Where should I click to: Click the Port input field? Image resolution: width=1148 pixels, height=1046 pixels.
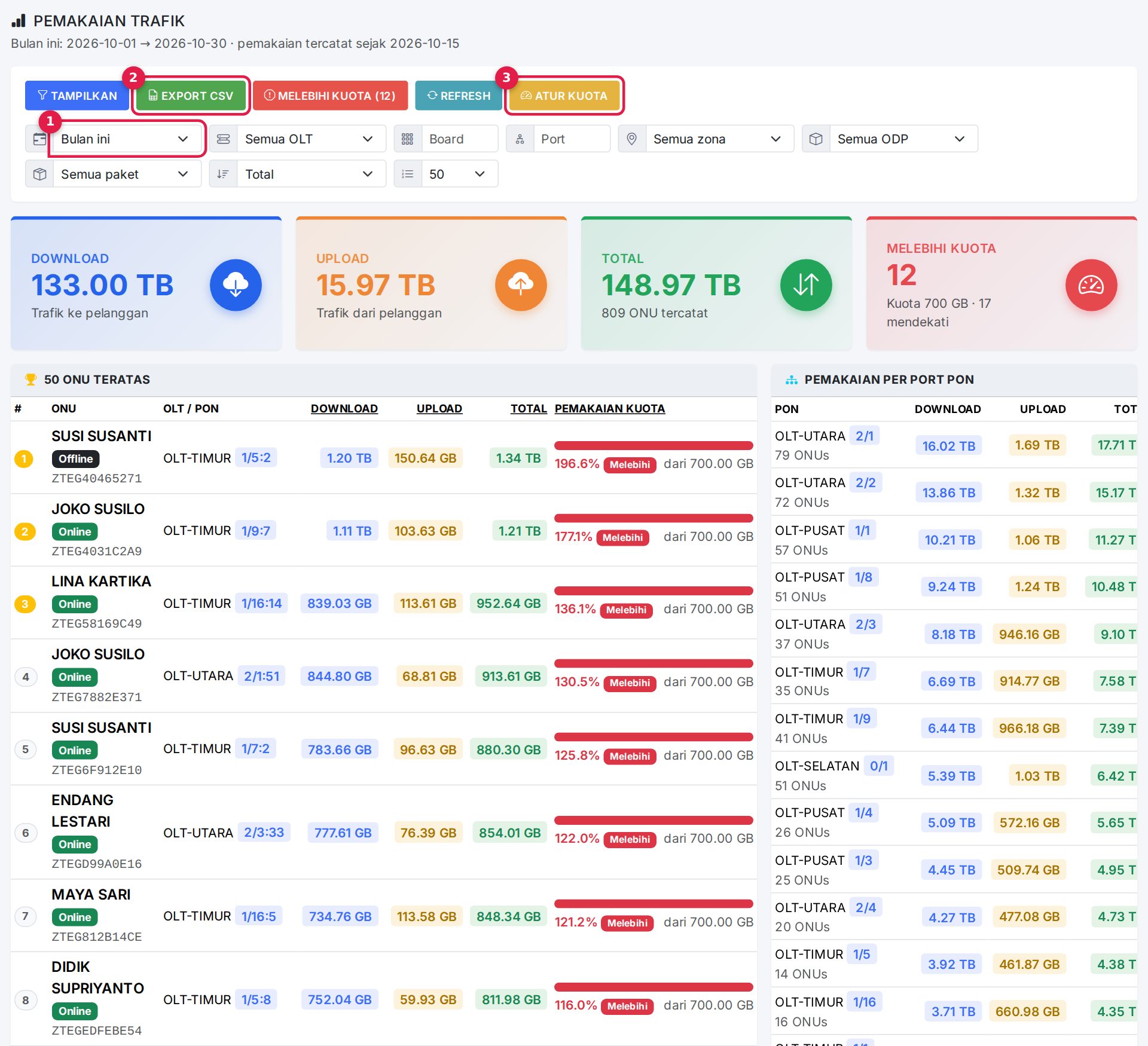(572, 139)
